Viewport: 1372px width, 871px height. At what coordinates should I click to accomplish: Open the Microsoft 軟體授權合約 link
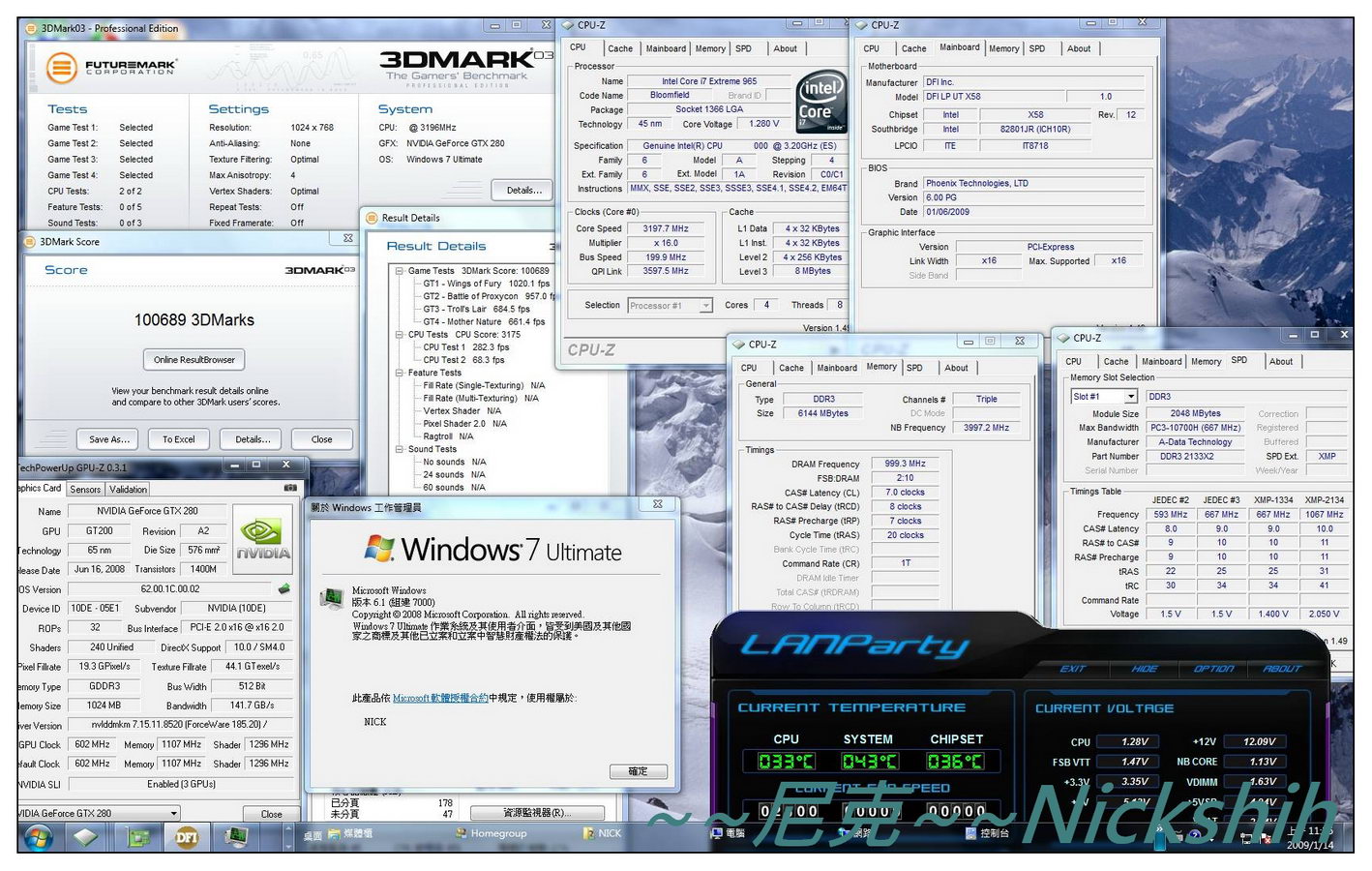[x=440, y=698]
